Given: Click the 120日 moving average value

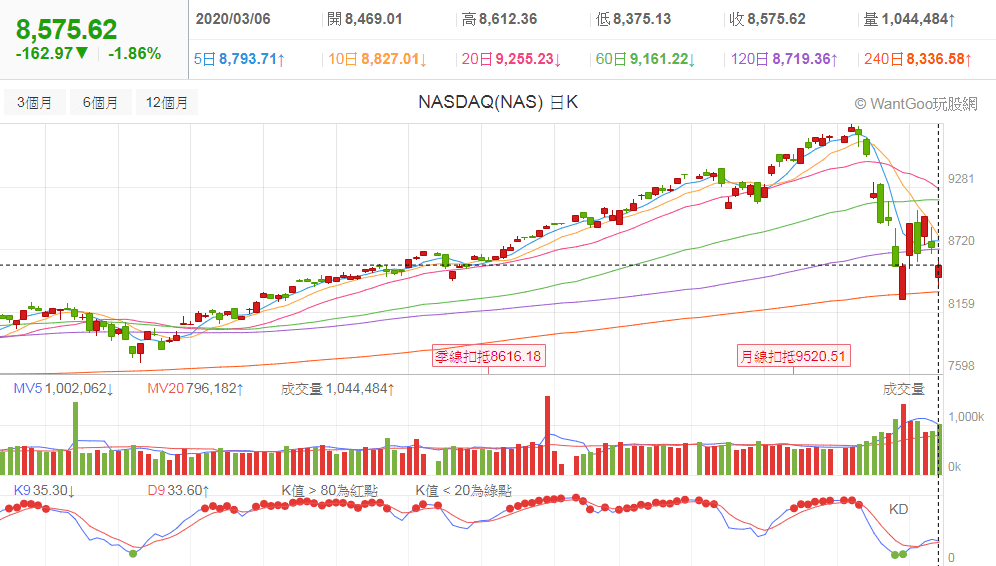Looking at the screenshot, I should [x=780, y=59].
